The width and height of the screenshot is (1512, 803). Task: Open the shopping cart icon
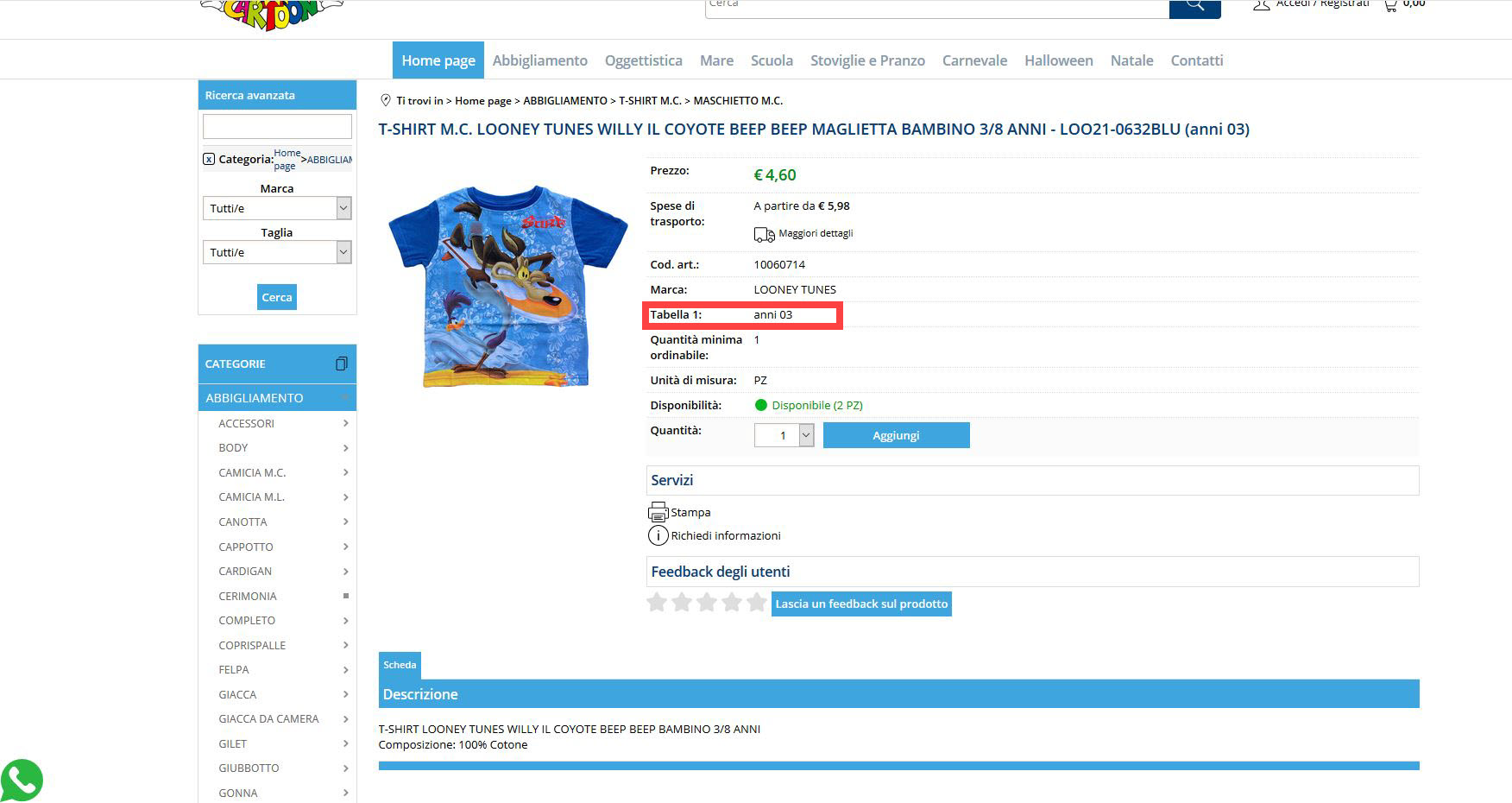click(1390, 5)
